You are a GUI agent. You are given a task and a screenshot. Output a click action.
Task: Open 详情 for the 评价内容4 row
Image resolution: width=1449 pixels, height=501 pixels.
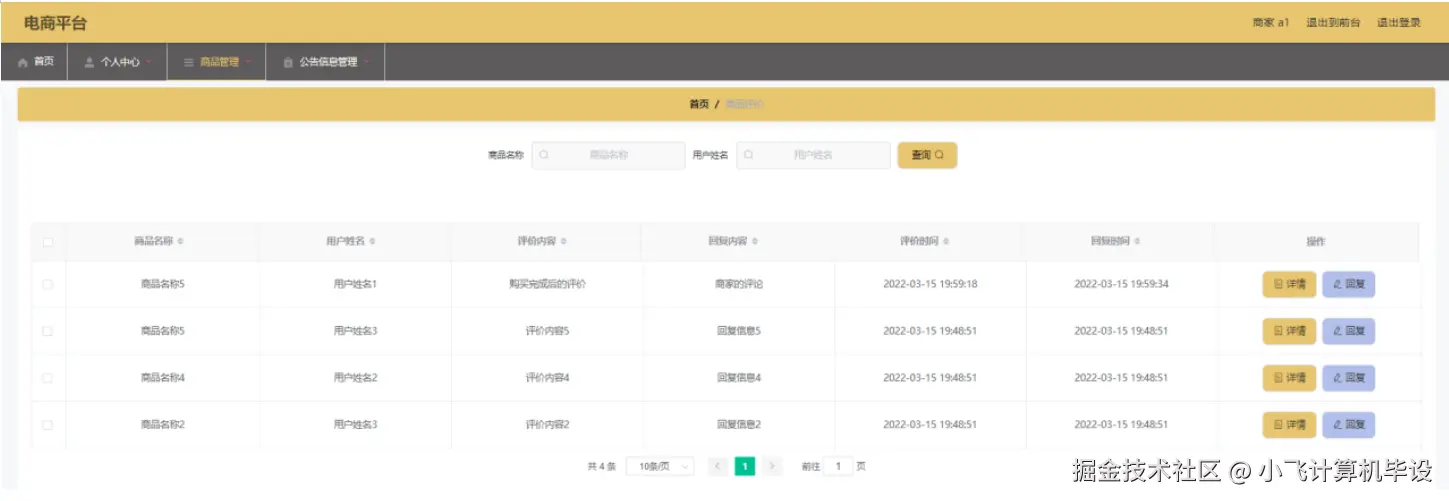[x=1289, y=378]
